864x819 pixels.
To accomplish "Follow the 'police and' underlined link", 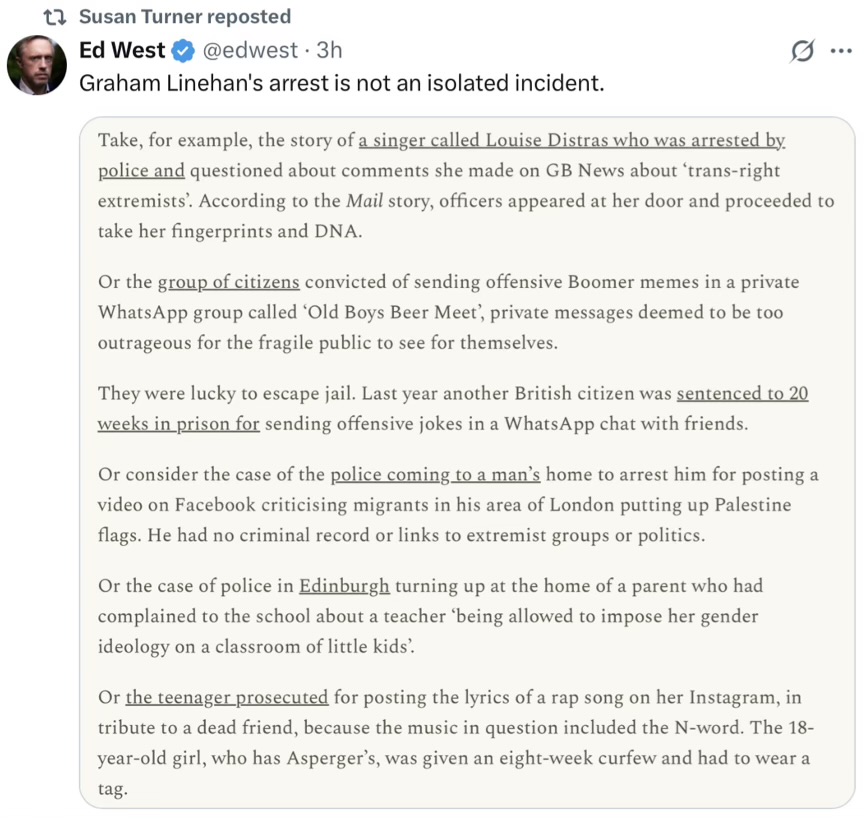I will 141,171.
